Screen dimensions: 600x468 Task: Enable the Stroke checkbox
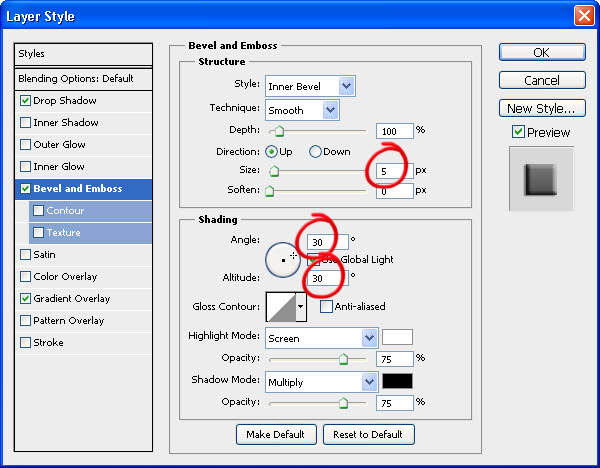[25, 342]
